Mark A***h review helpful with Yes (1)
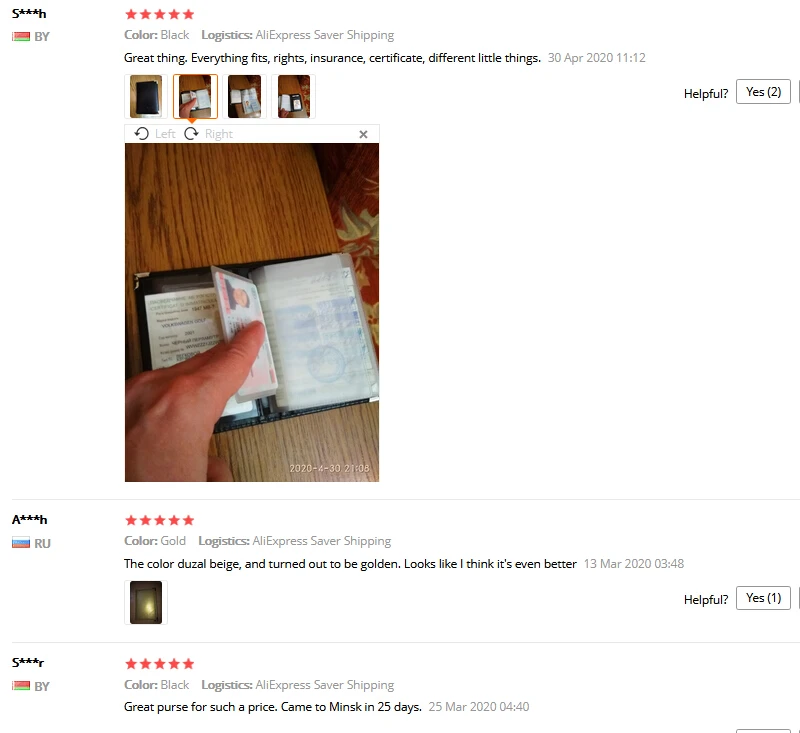800x733 pixels. click(x=763, y=598)
